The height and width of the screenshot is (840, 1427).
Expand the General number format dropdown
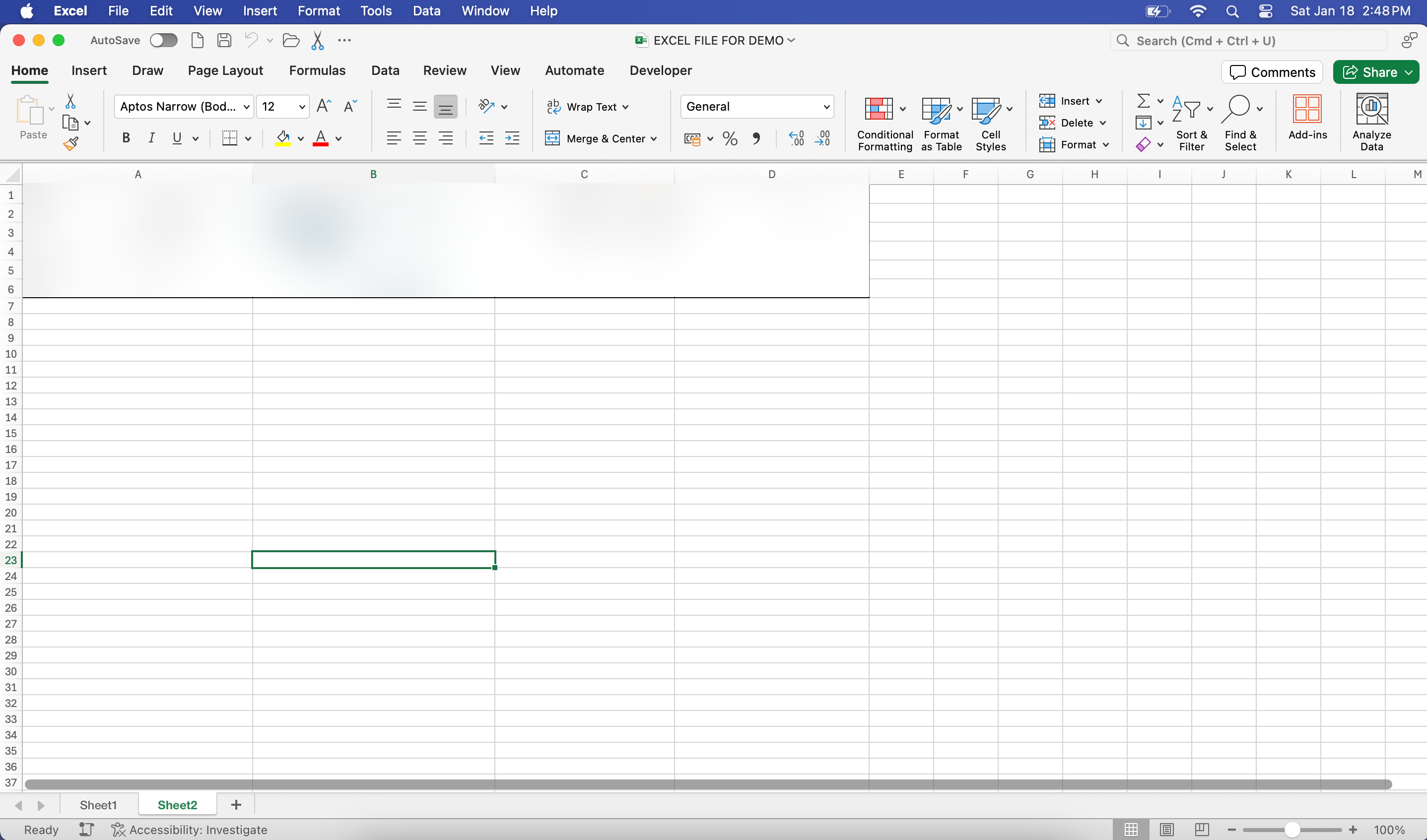point(826,106)
